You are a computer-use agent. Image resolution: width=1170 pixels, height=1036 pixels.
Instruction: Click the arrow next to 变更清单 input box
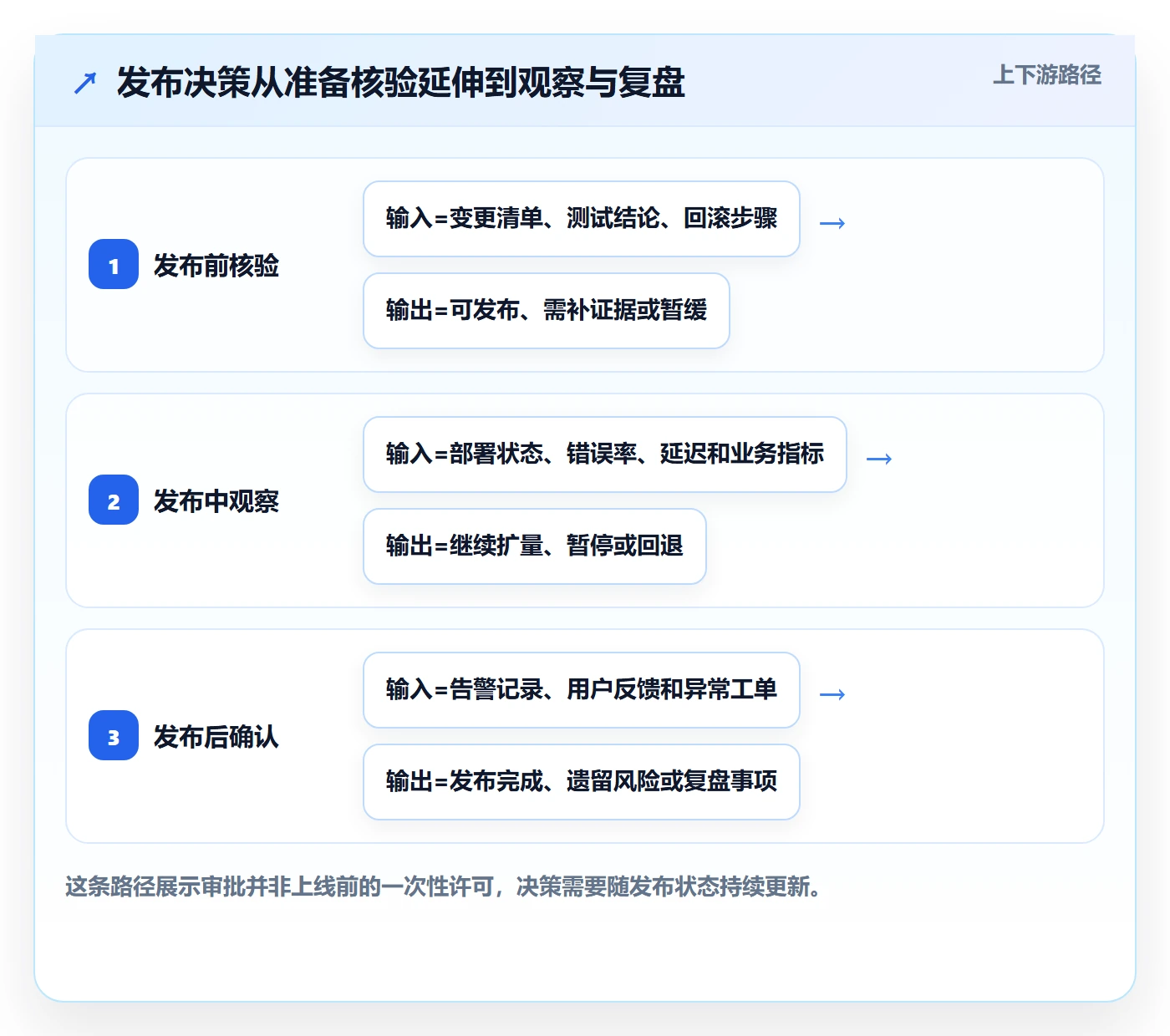[x=832, y=223]
